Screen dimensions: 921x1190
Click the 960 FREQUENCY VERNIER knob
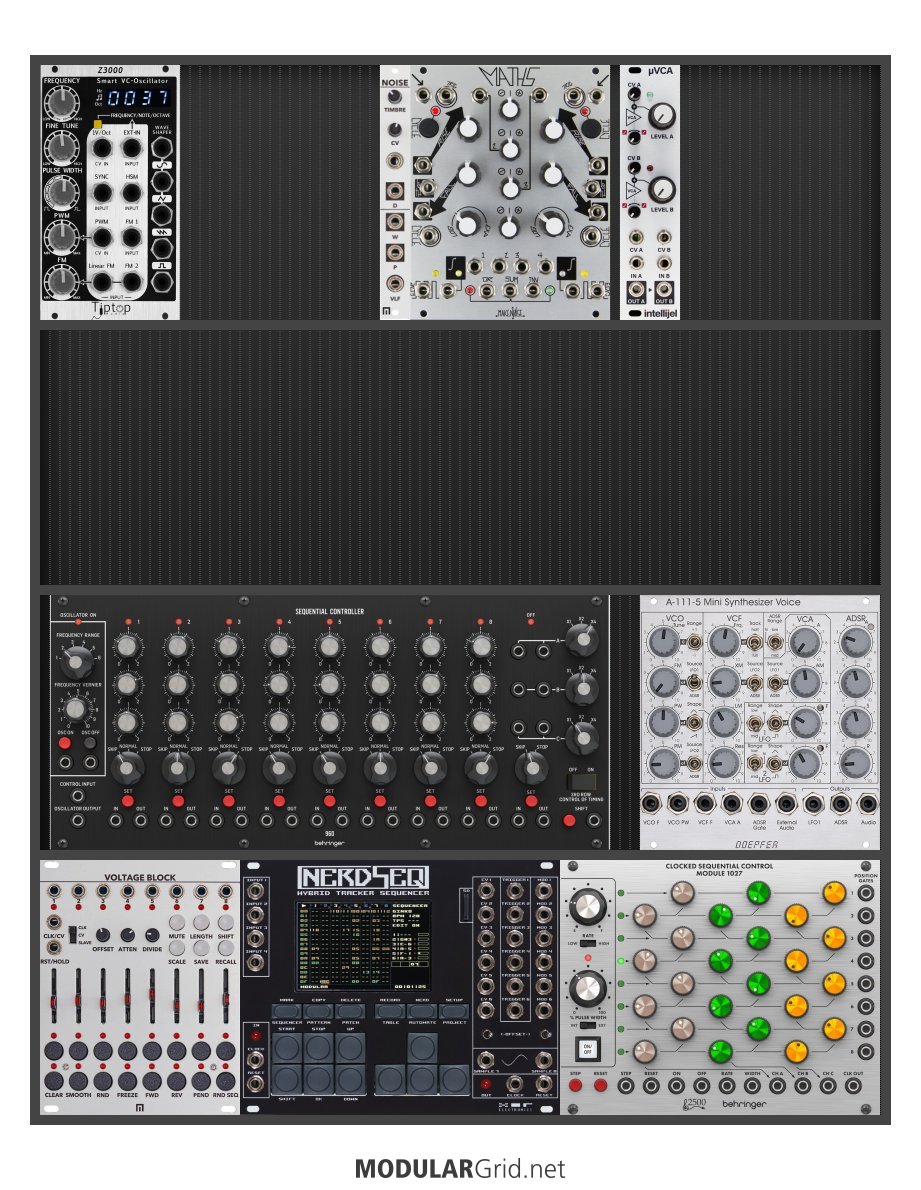74,710
